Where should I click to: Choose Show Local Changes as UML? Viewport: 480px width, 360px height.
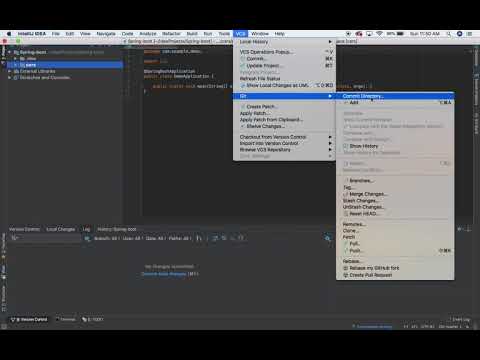[x=284, y=85]
